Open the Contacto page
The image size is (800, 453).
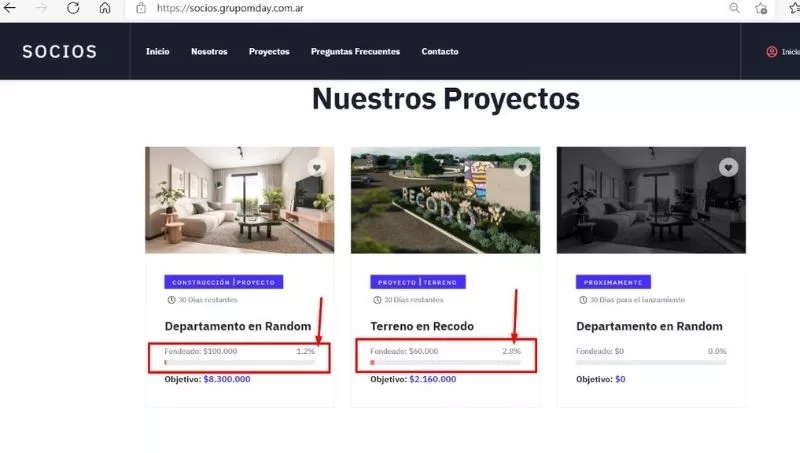coord(440,51)
